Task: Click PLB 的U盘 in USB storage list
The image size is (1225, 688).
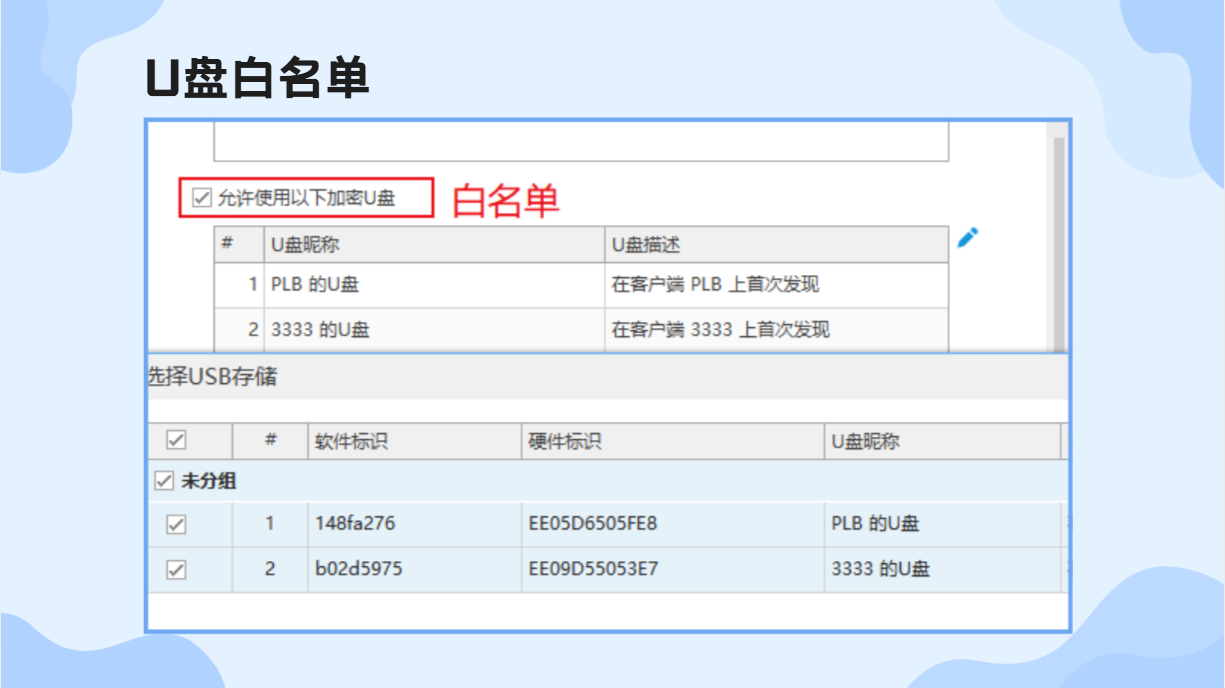Action: point(875,523)
